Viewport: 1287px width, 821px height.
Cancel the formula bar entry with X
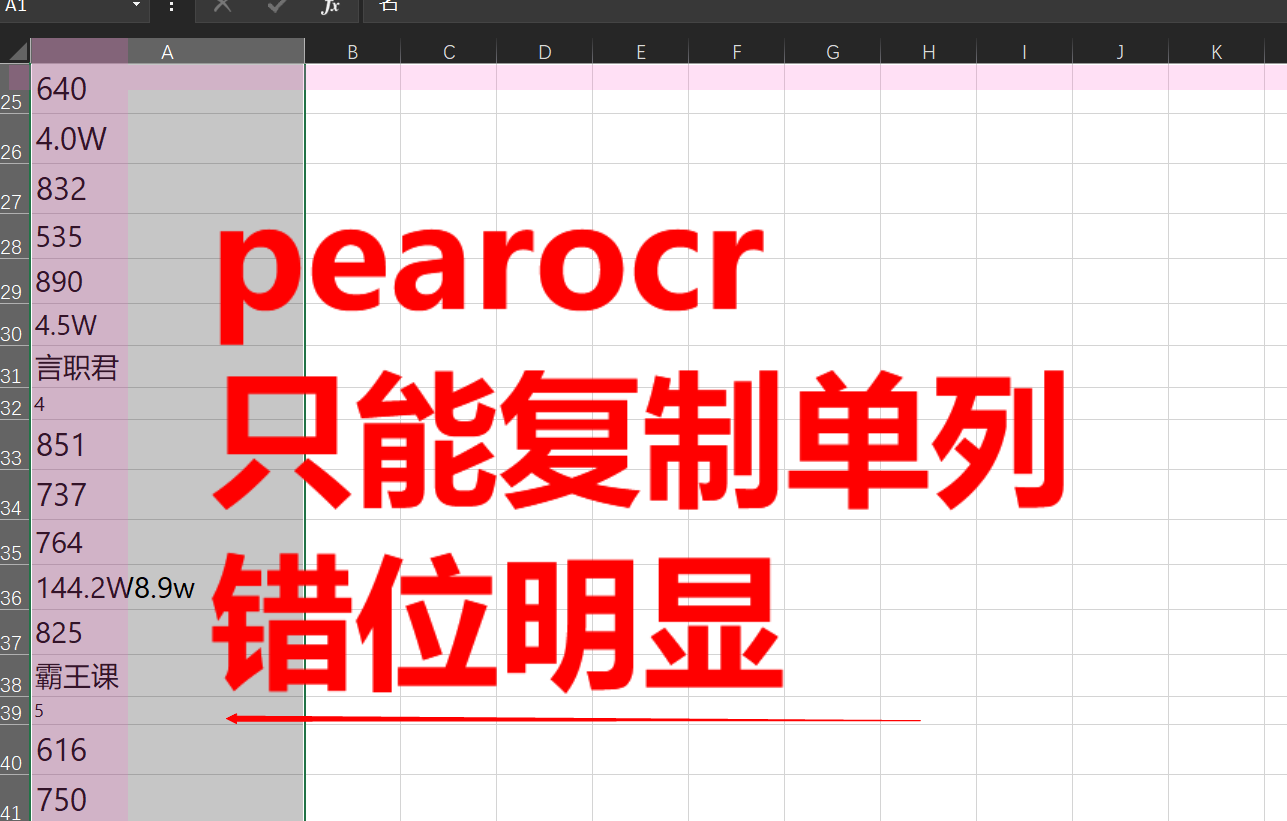tap(222, 6)
